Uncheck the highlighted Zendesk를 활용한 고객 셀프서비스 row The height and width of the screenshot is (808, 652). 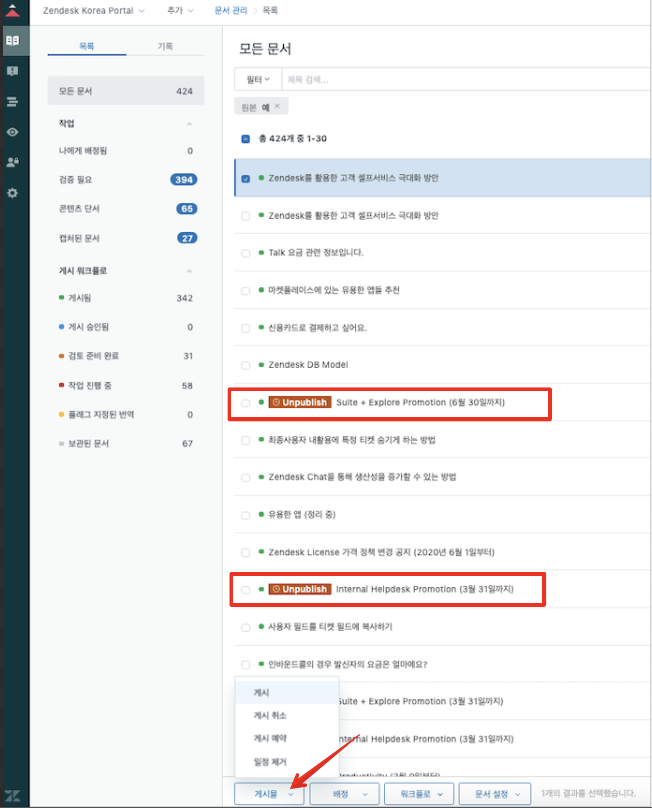(246, 178)
